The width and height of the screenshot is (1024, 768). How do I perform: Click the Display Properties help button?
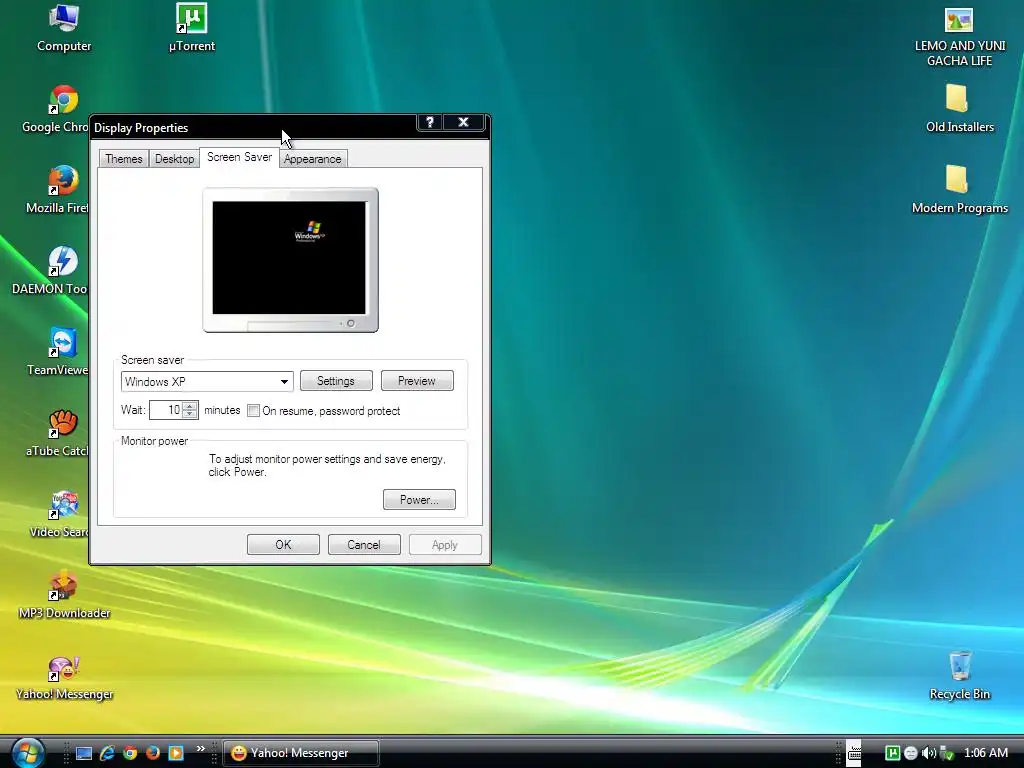tap(430, 122)
